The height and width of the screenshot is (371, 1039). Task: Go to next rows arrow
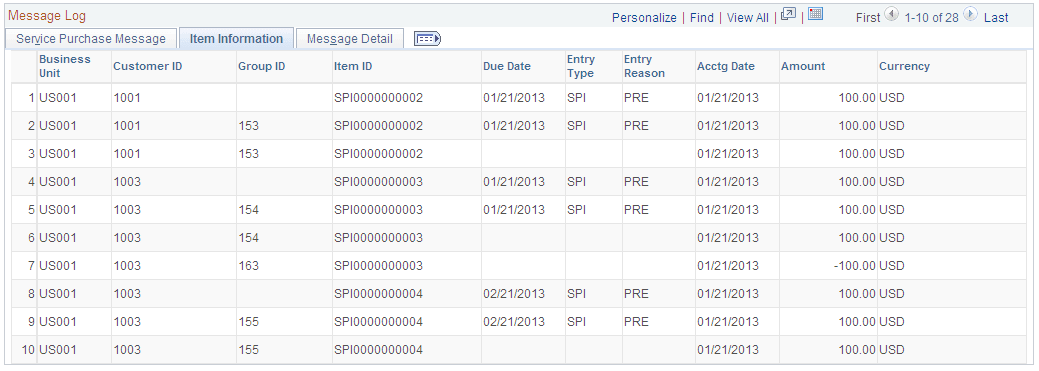click(971, 15)
